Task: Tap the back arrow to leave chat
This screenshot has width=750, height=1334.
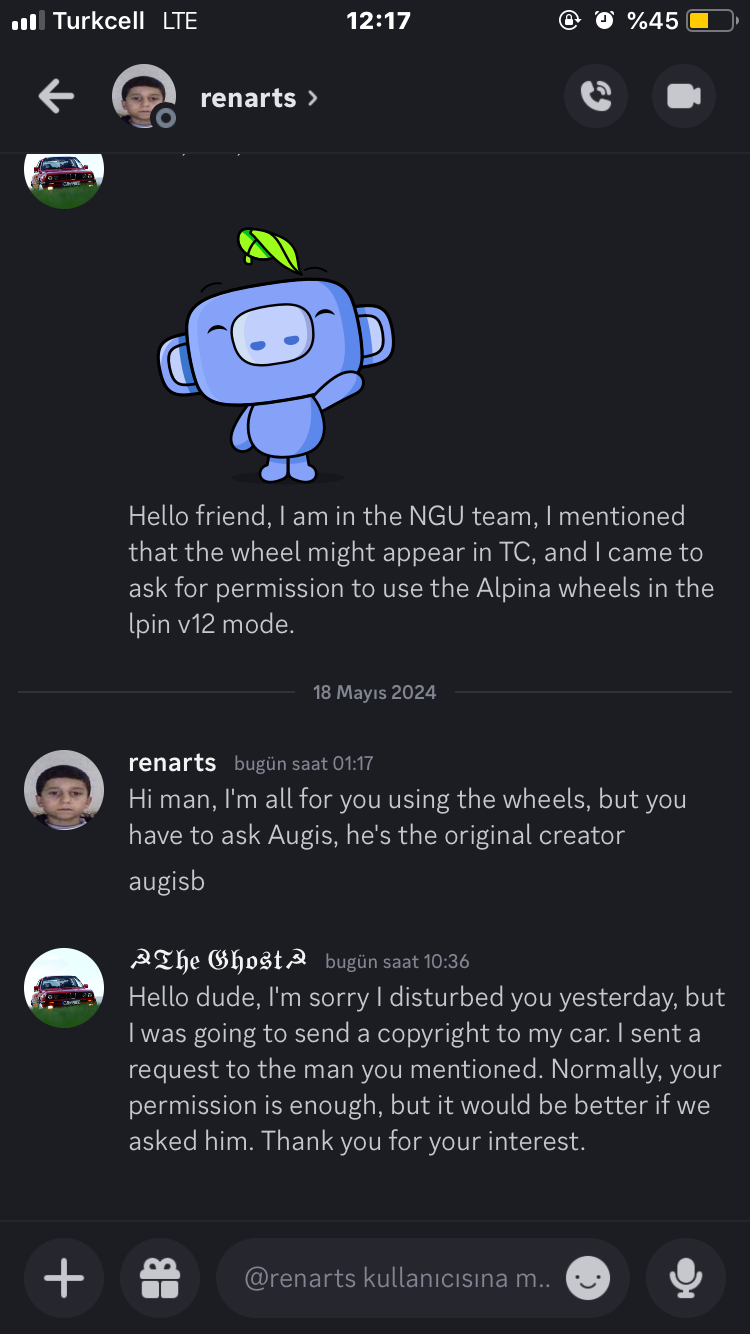Action: (x=57, y=97)
